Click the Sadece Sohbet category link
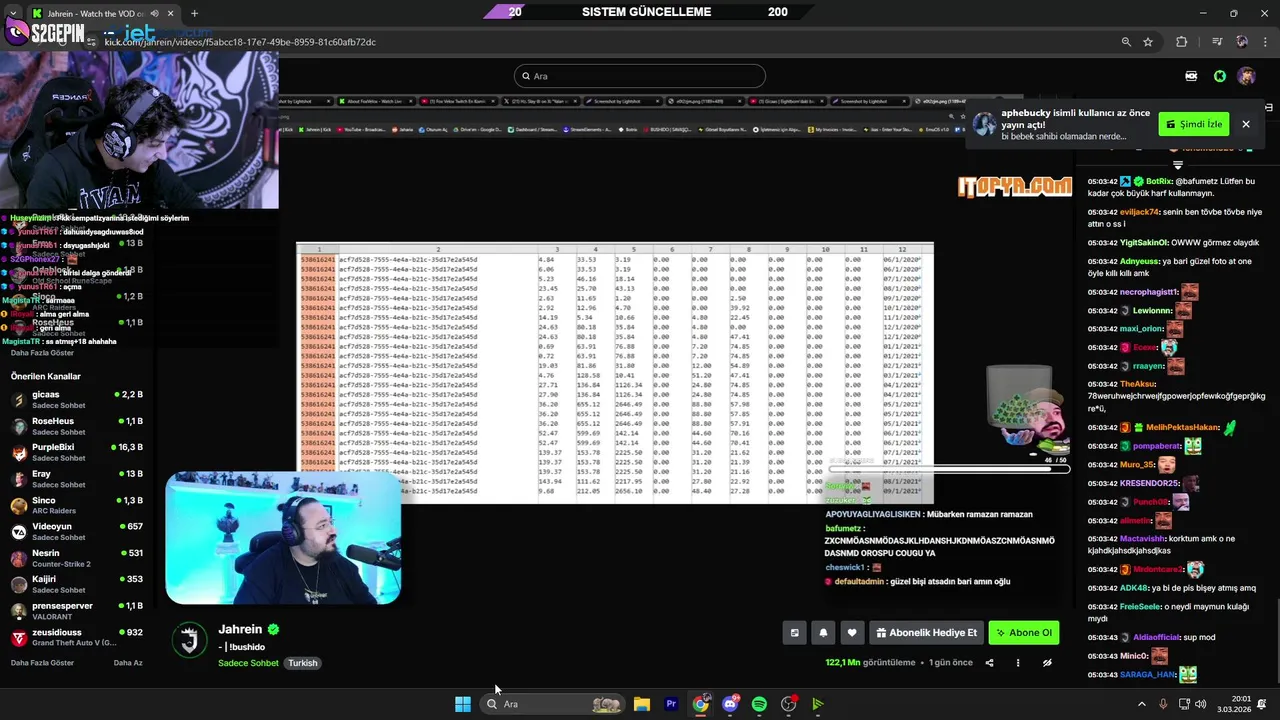1280x720 pixels. pyautogui.click(x=248, y=663)
